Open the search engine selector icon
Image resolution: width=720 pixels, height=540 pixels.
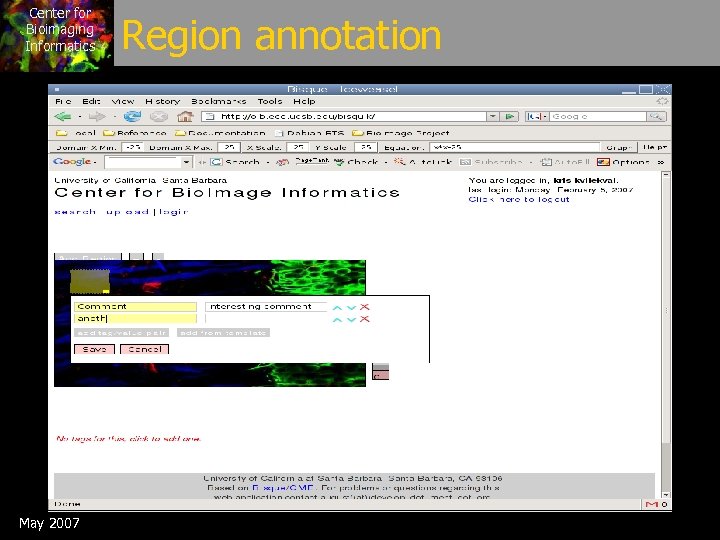(536, 117)
